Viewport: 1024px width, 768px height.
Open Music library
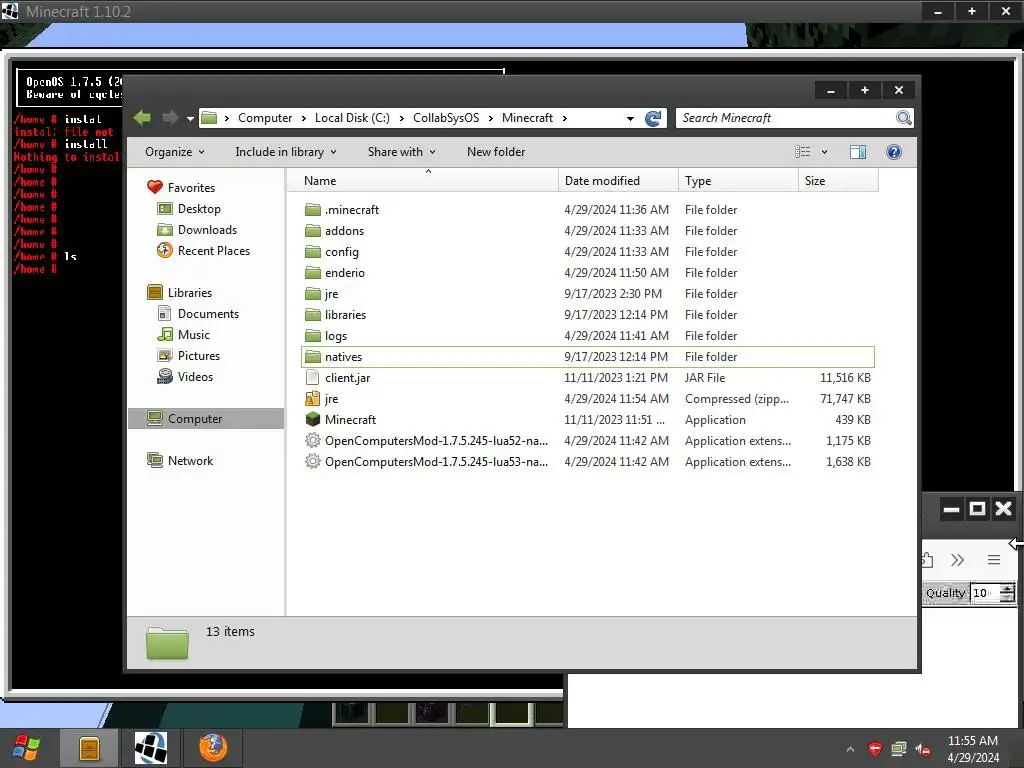184,334
